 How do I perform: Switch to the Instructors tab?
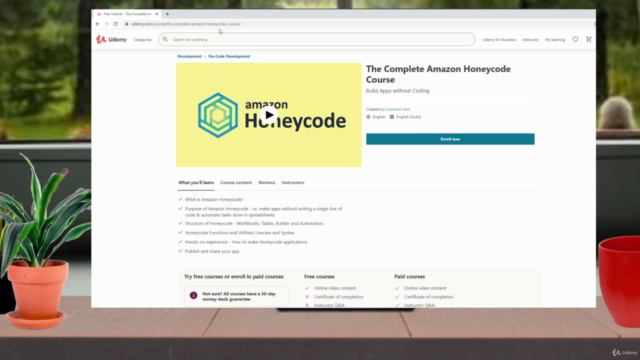tap(293, 183)
